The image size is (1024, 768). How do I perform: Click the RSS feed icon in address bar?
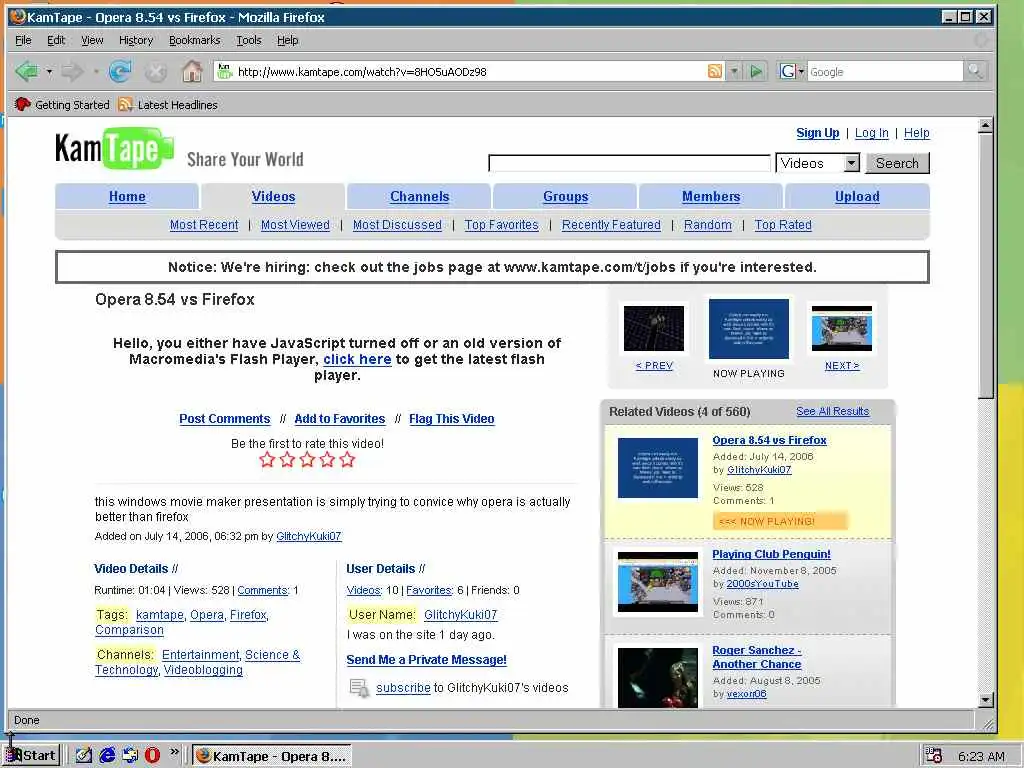[x=715, y=71]
